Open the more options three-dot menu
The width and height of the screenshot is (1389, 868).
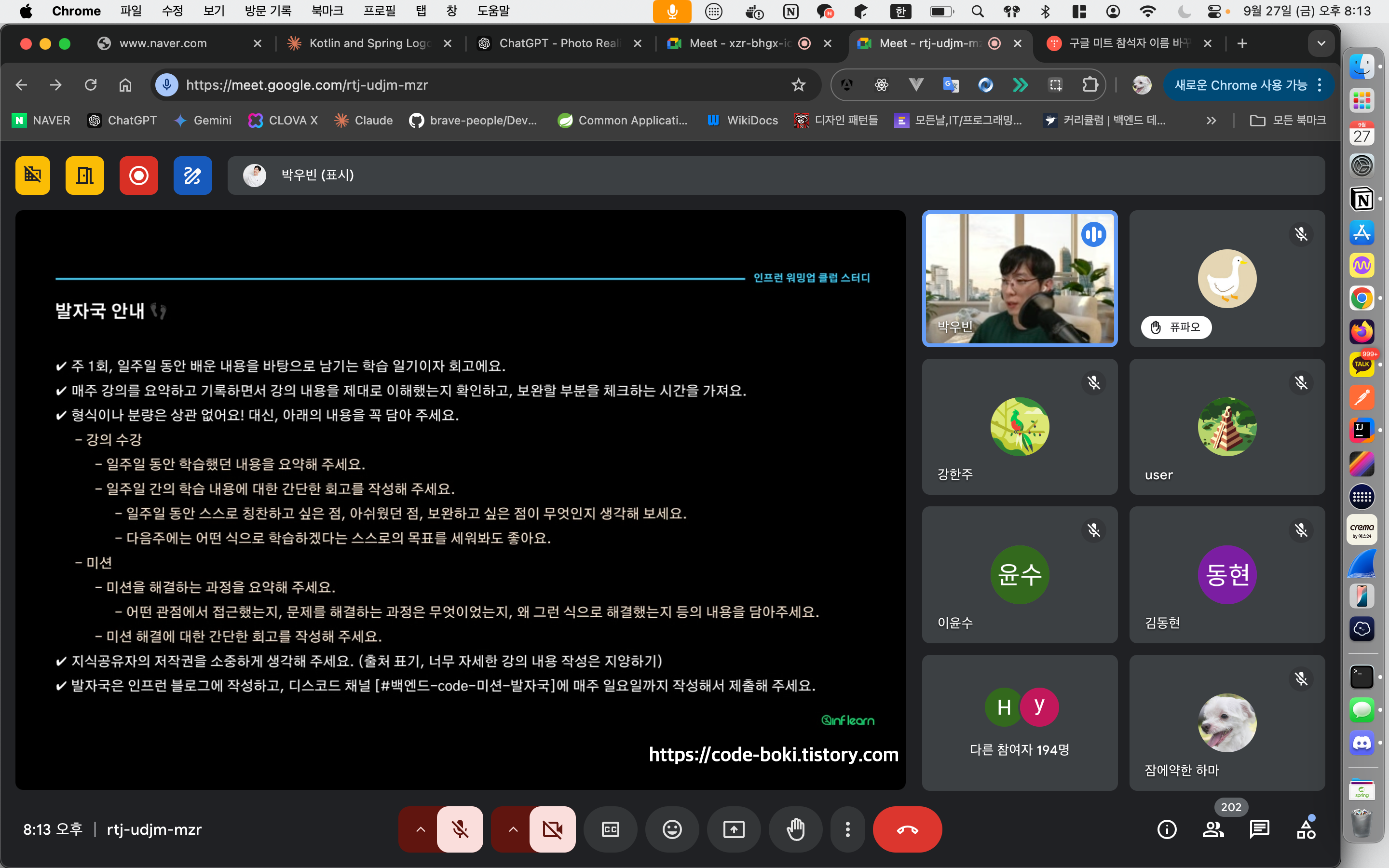point(847,829)
